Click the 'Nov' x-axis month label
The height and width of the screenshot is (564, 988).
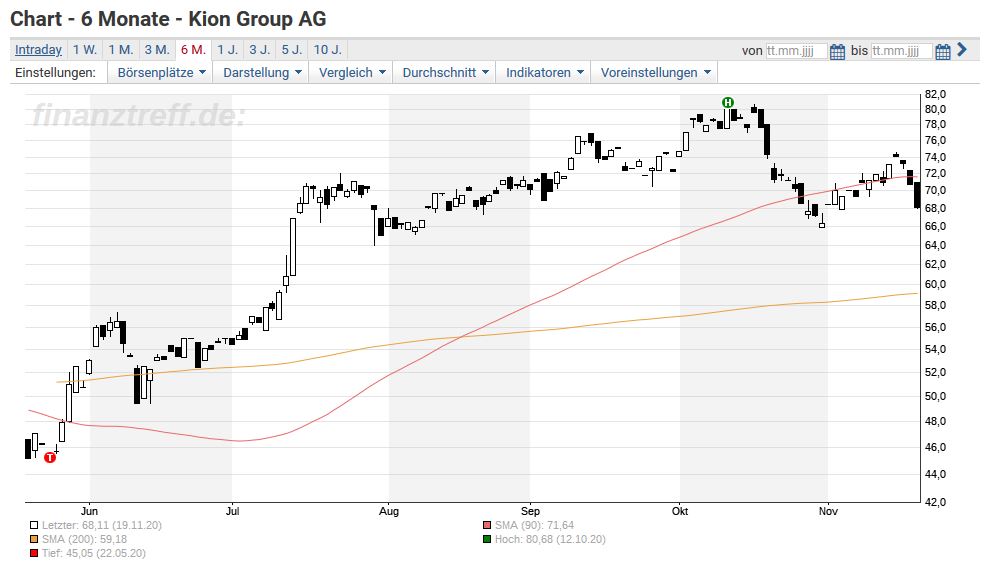[x=828, y=511]
